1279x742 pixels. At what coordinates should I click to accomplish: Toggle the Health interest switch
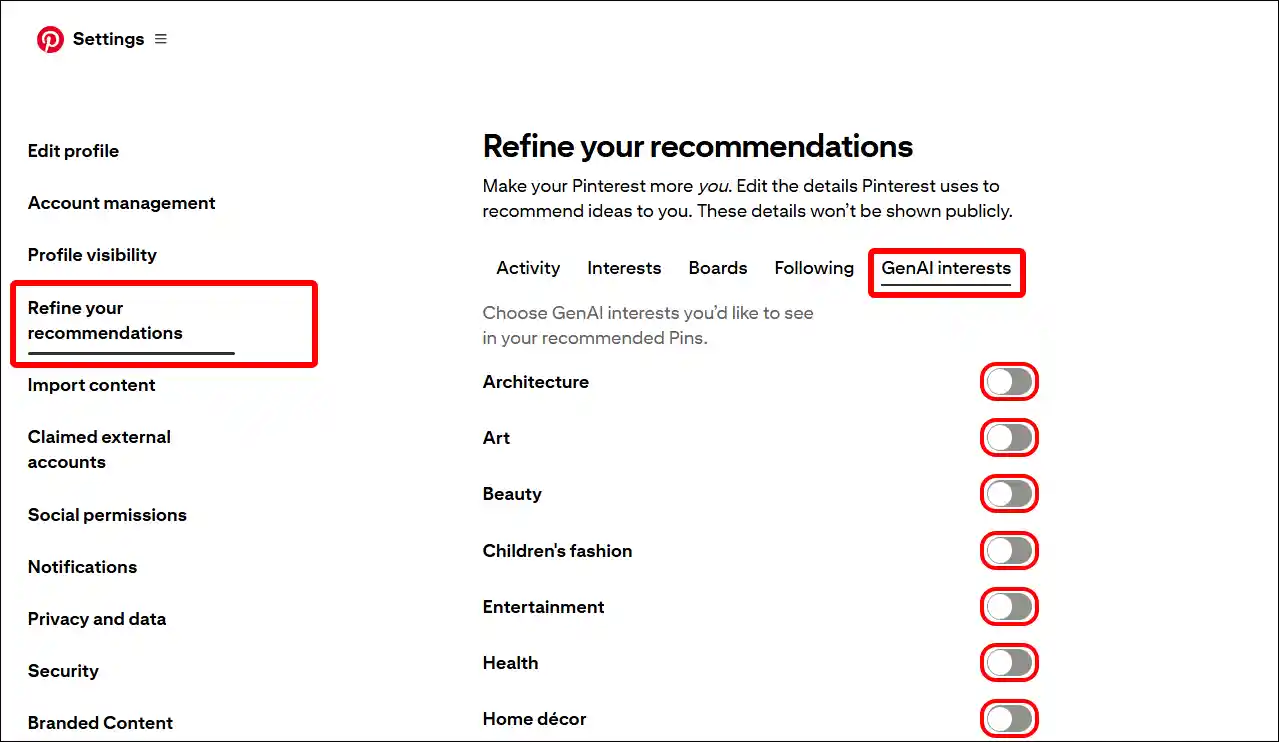point(1008,663)
